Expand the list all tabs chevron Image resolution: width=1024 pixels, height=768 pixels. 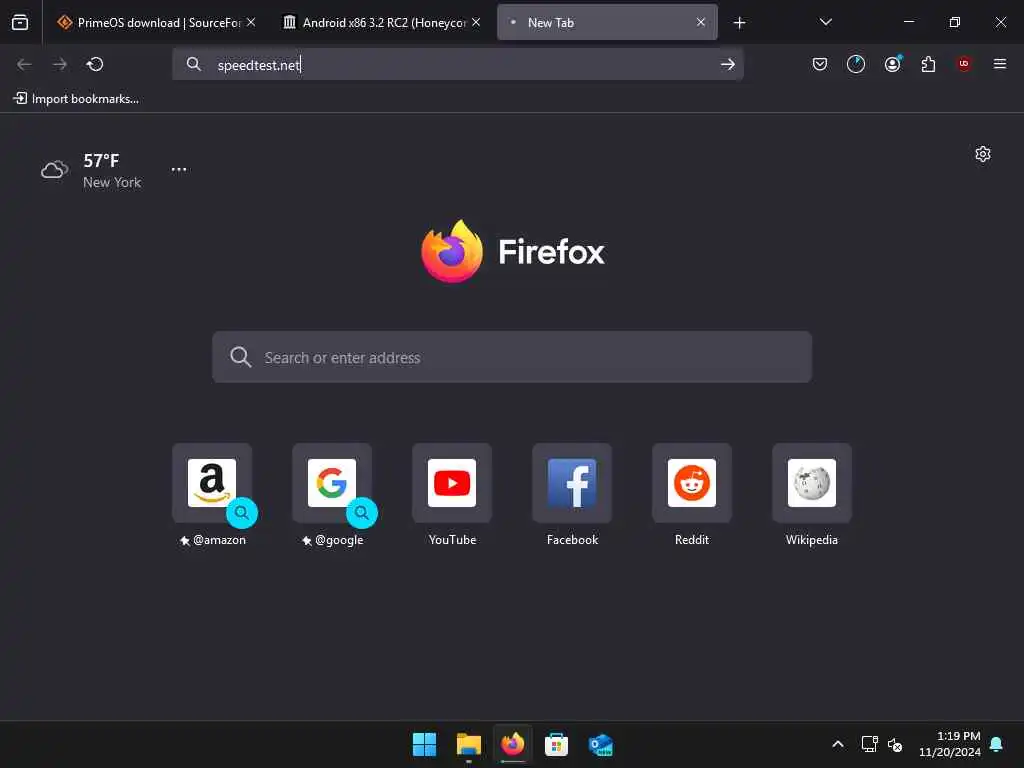click(x=825, y=22)
